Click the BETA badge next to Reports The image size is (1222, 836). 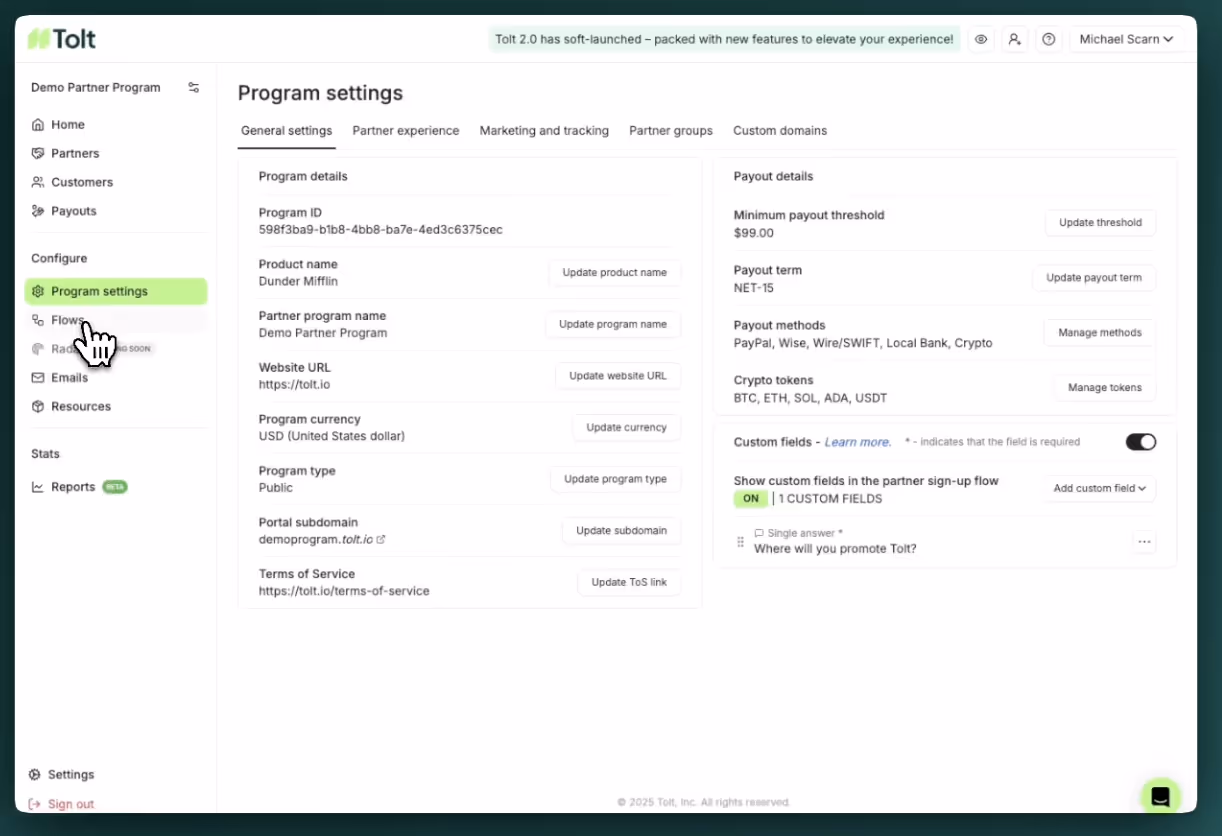coord(115,487)
